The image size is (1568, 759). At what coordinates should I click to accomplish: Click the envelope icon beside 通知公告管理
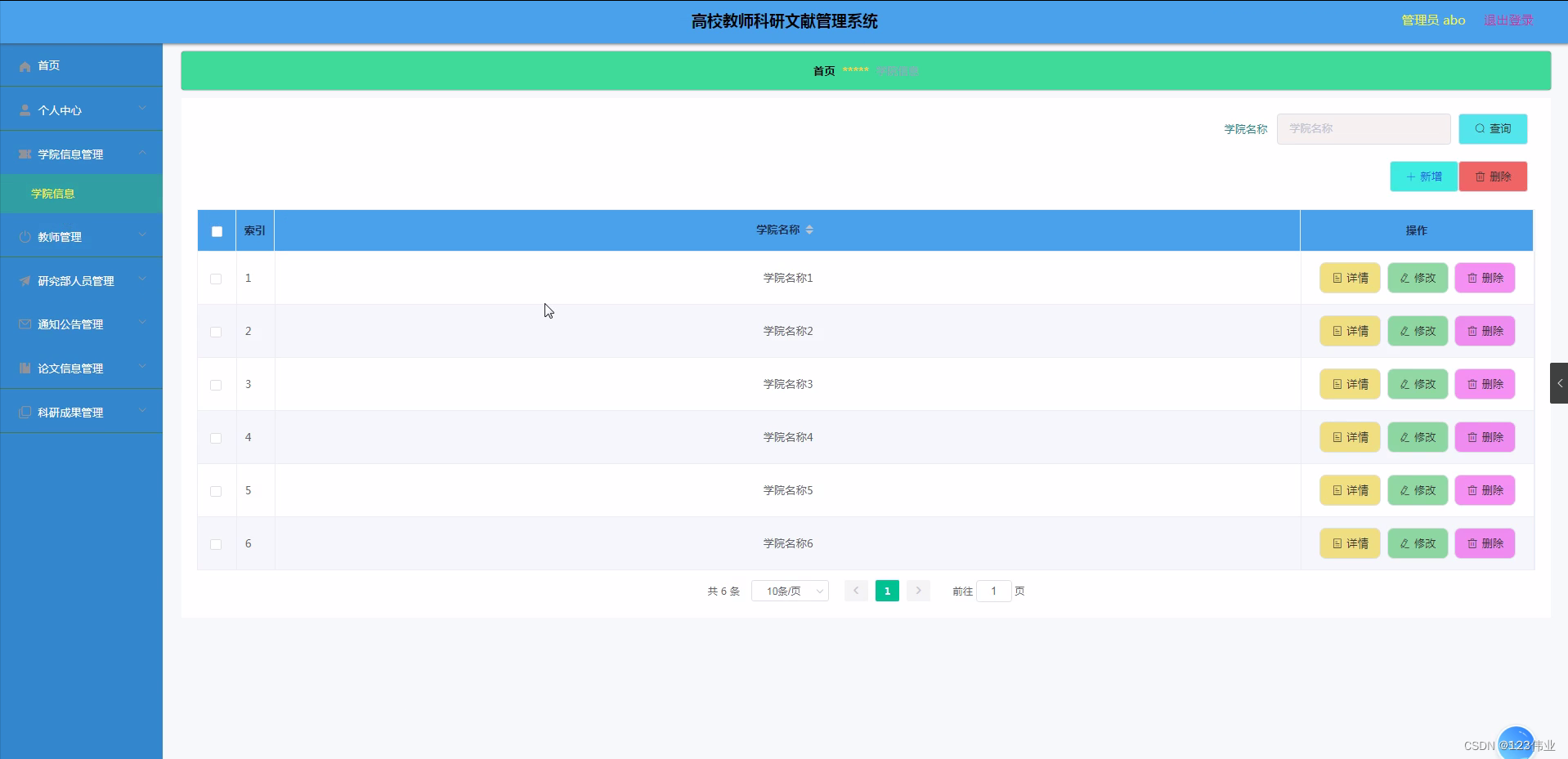[x=25, y=324]
